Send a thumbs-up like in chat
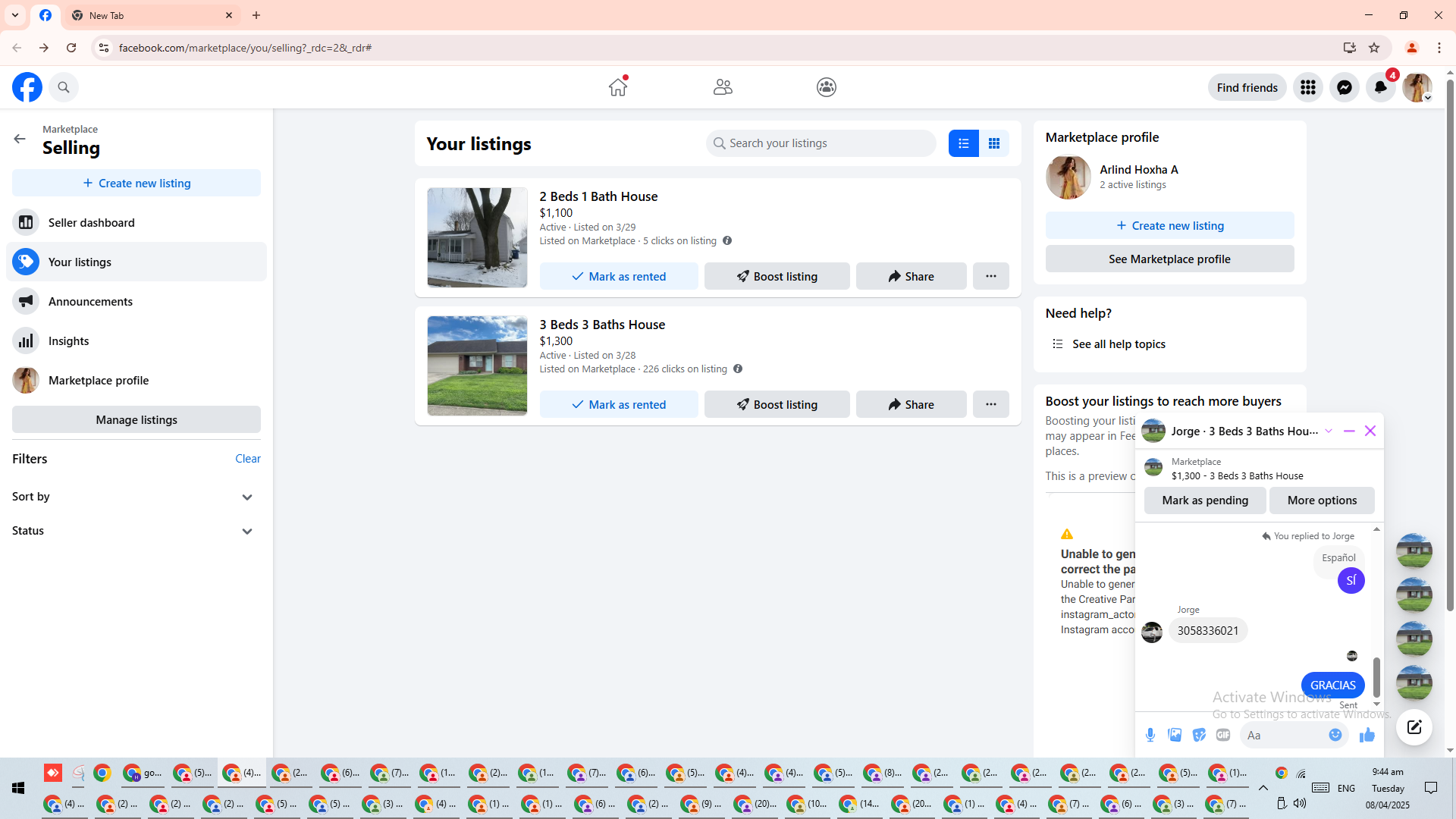 pos(1367,735)
